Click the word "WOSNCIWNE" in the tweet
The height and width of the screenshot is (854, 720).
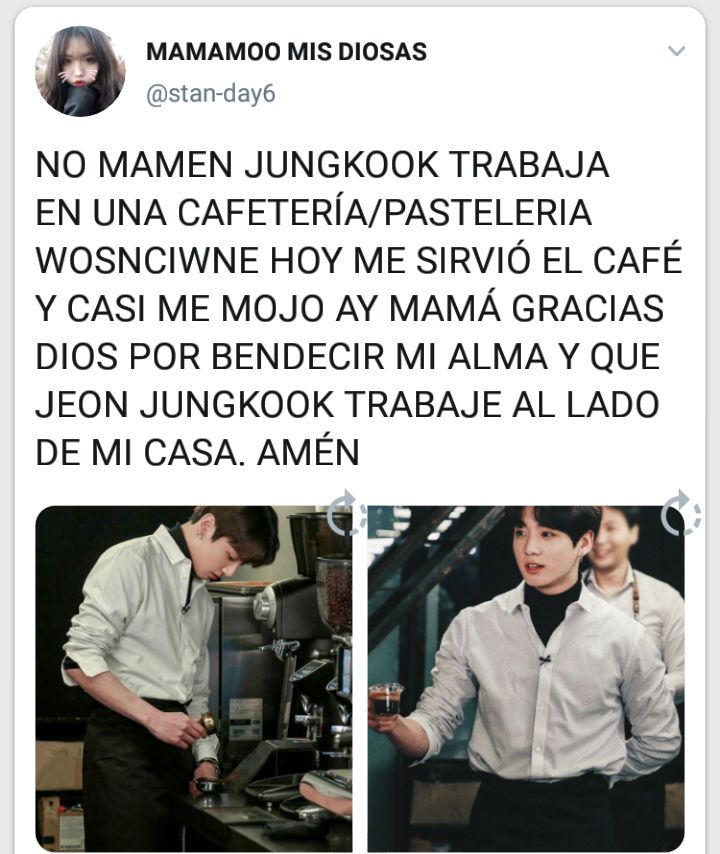[x=147, y=260]
